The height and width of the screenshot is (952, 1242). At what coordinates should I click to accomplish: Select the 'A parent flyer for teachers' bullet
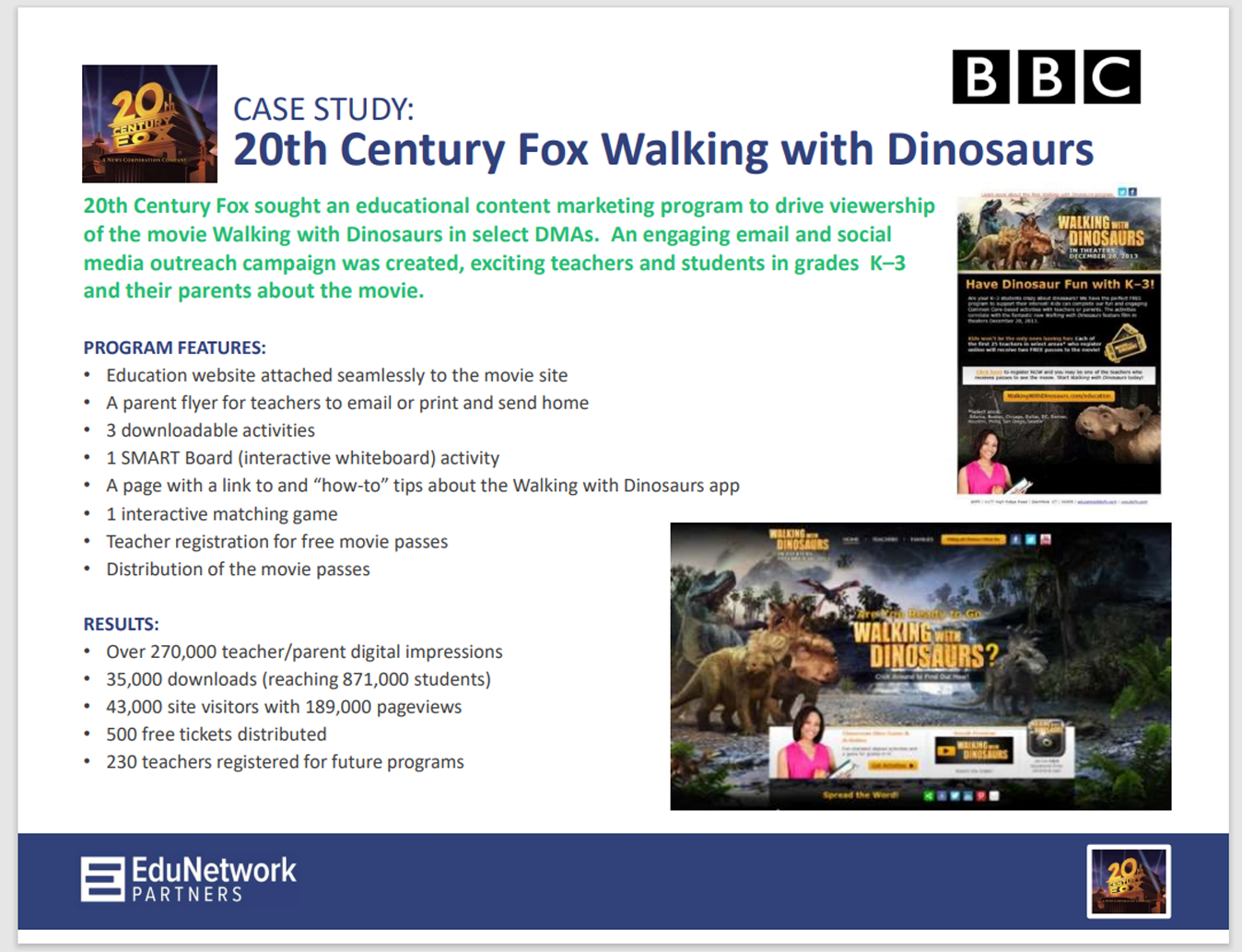point(347,403)
